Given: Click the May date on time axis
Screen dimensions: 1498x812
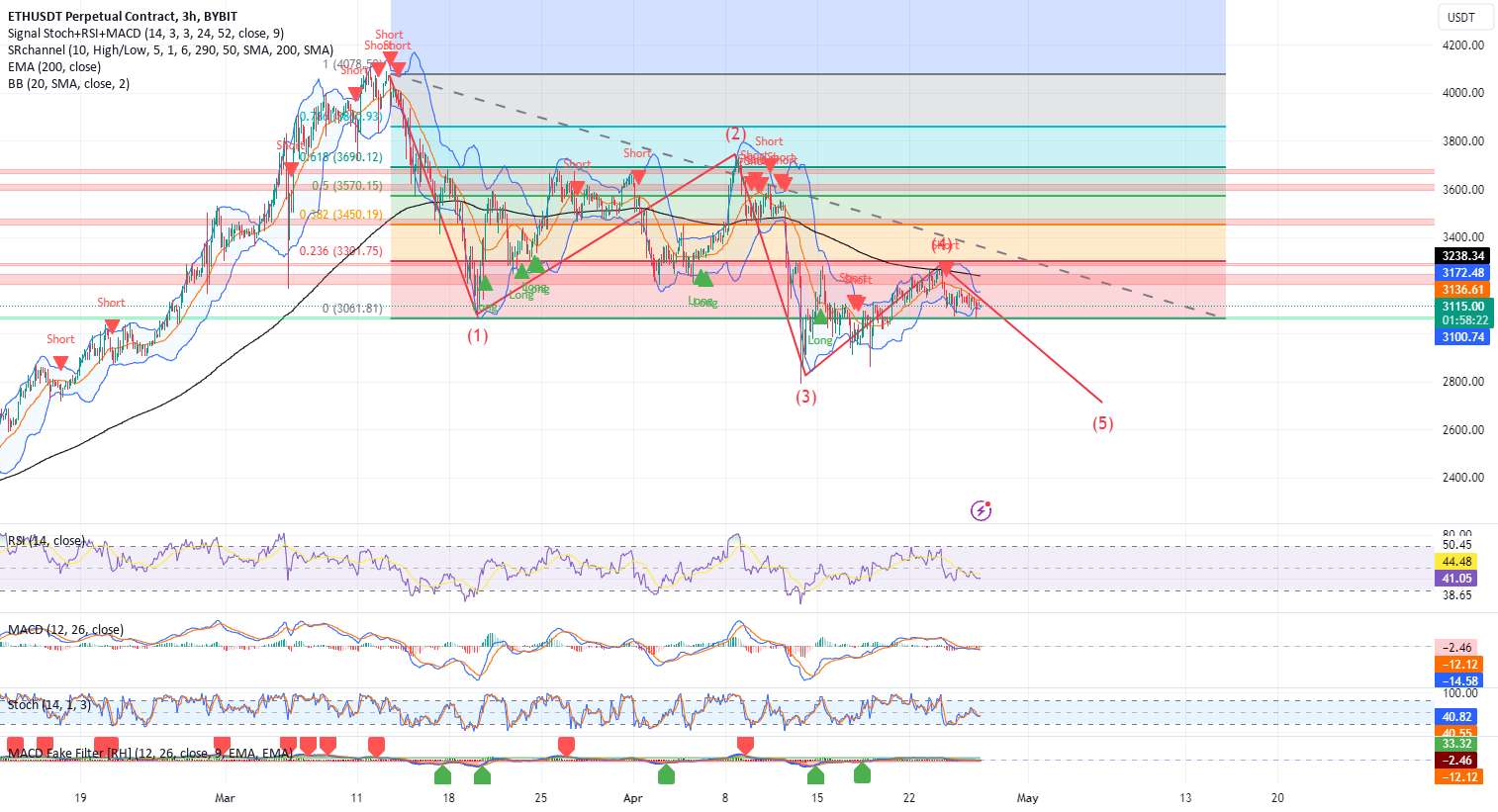Looking at the screenshot, I should (x=1028, y=798).
